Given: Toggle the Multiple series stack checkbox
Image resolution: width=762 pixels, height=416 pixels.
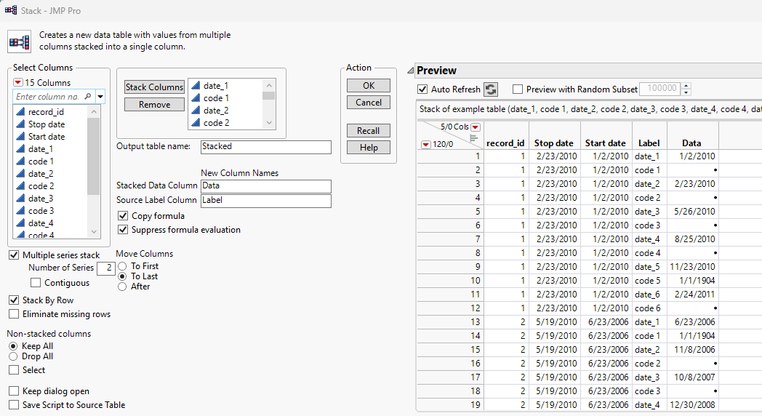Looking at the screenshot, I should (14, 255).
